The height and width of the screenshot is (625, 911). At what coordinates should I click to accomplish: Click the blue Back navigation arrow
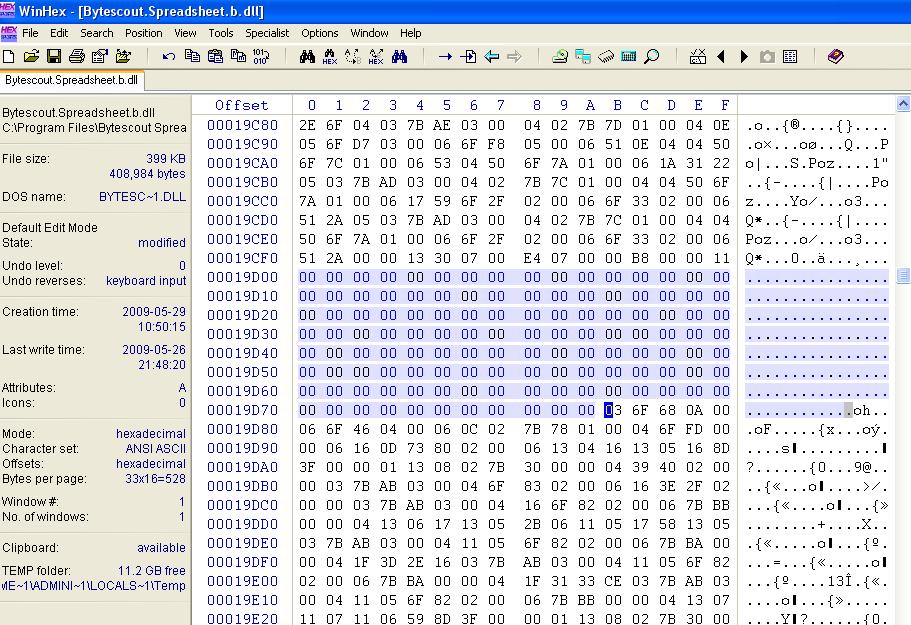pos(492,56)
